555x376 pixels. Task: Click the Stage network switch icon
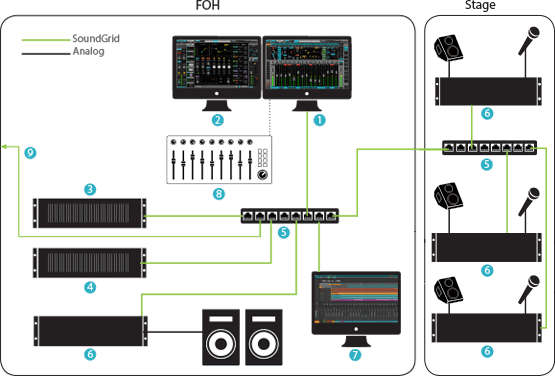coord(490,148)
